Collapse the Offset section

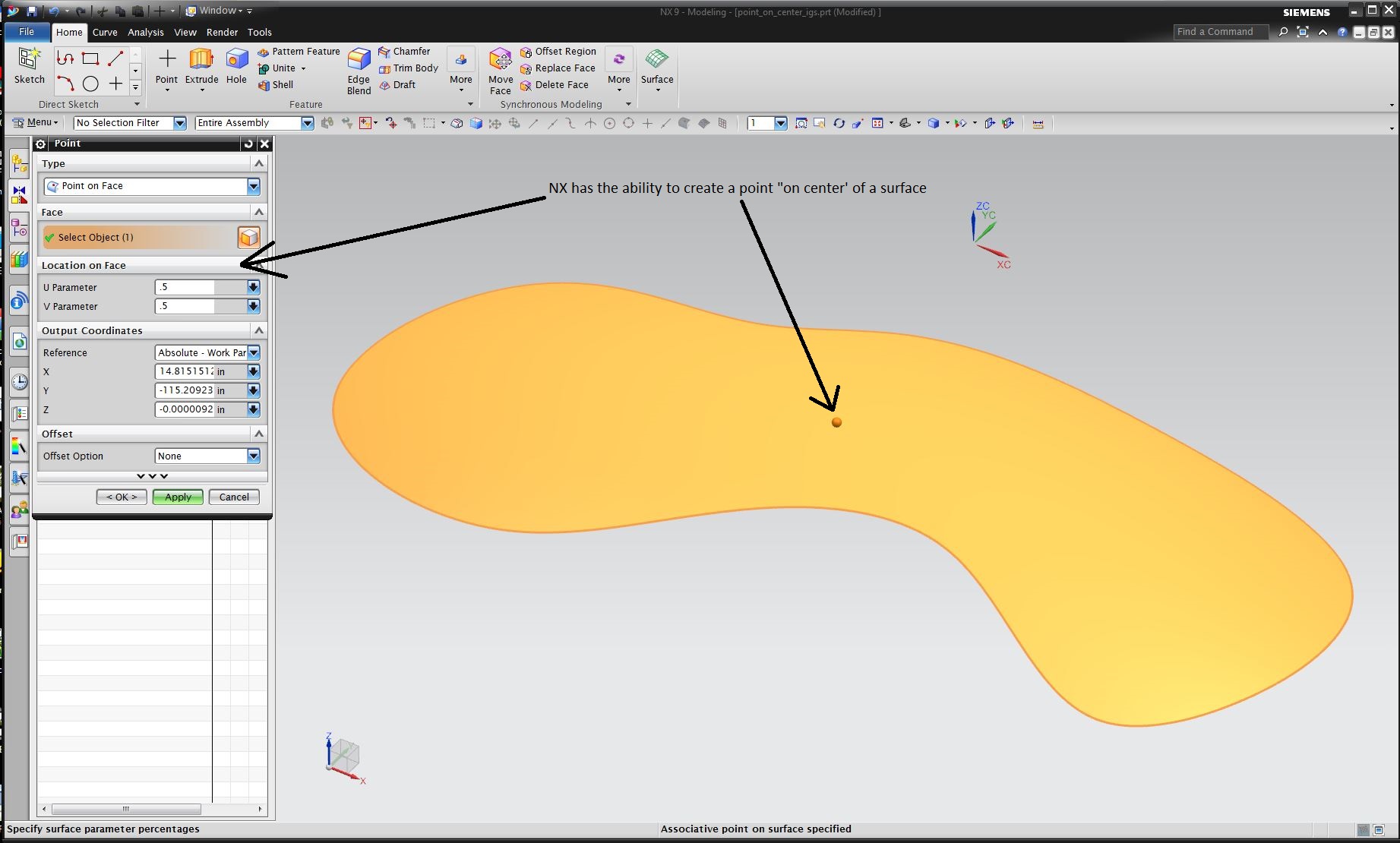point(259,434)
